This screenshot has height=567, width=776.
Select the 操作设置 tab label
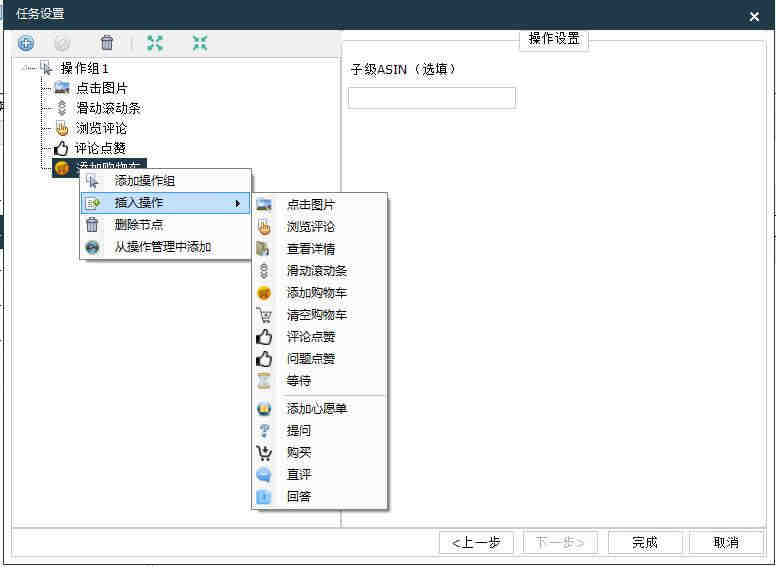point(554,39)
